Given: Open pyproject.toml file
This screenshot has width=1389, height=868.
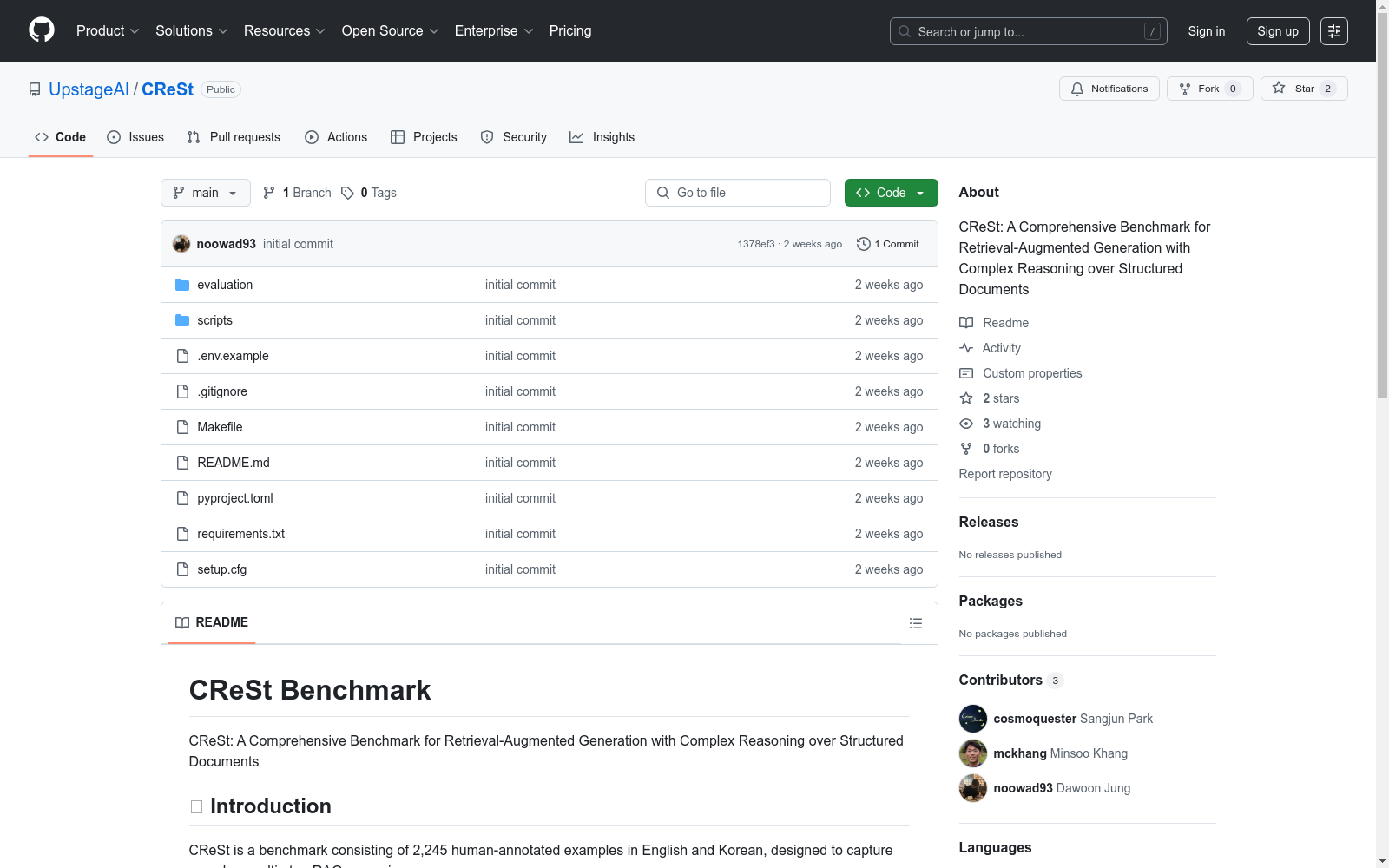Looking at the screenshot, I should tap(235, 498).
